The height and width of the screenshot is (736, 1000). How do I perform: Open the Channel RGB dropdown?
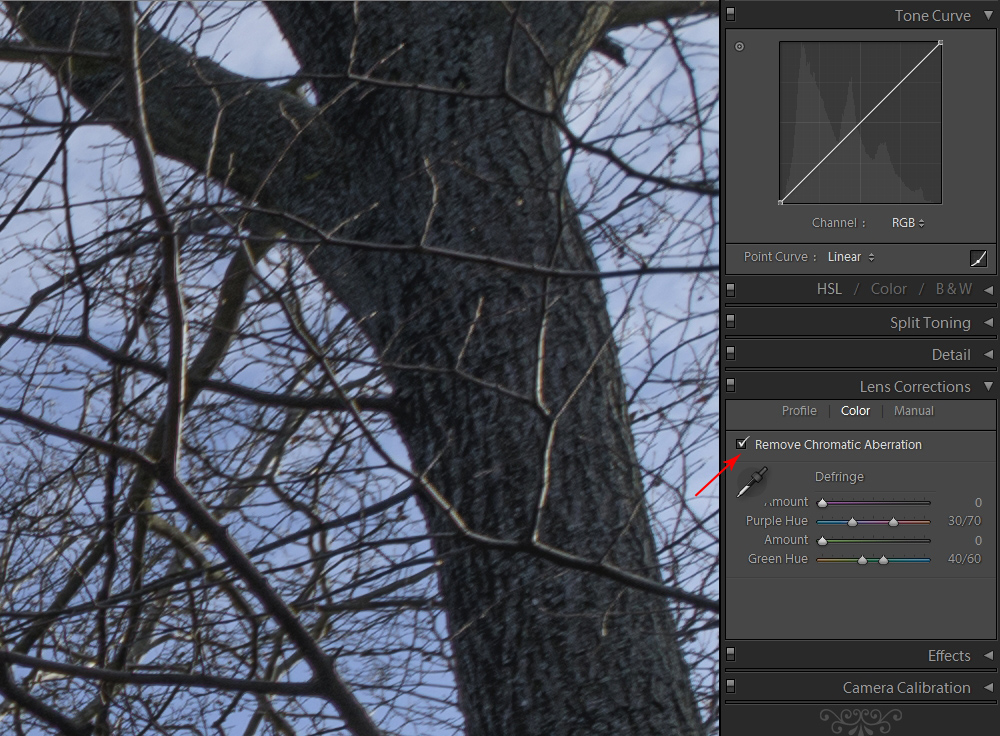(907, 223)
